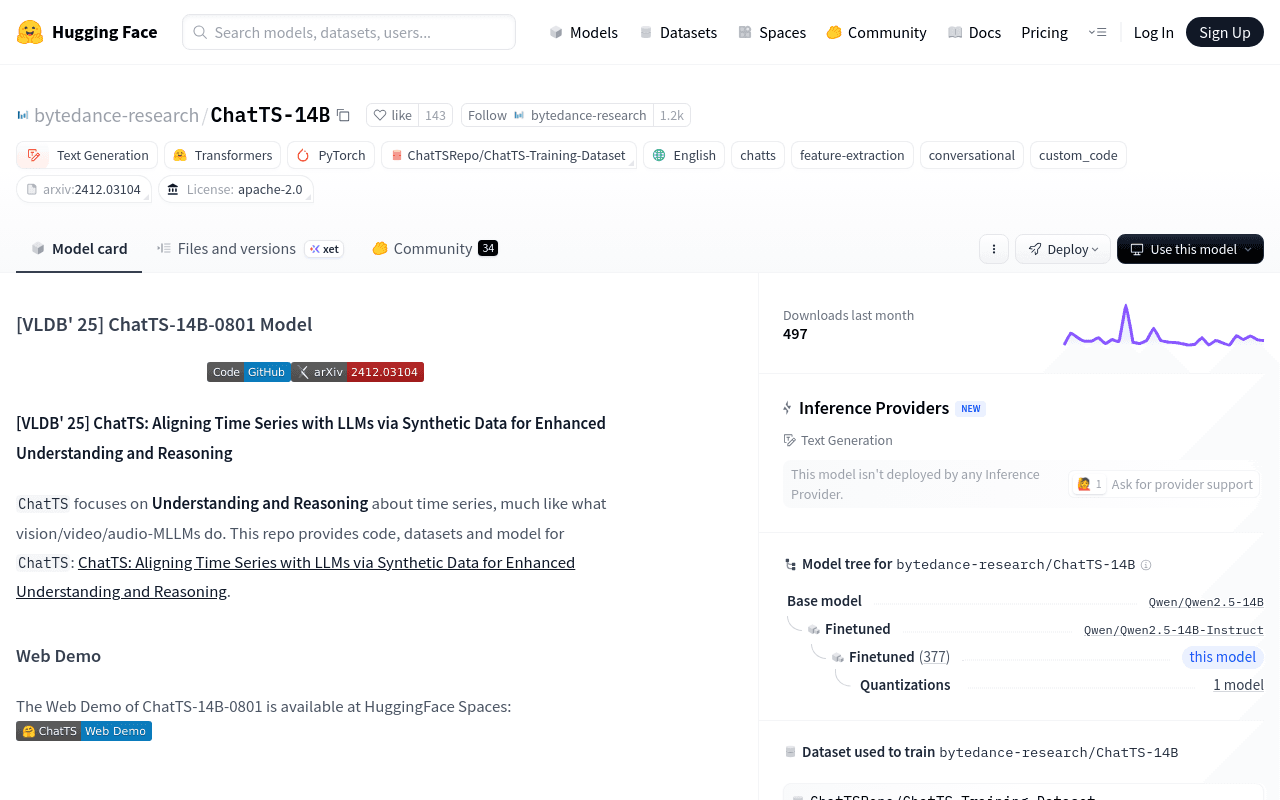Open the arXiv 2412.03104 badge
1280x800 pixels.
(x=358, y=372)
